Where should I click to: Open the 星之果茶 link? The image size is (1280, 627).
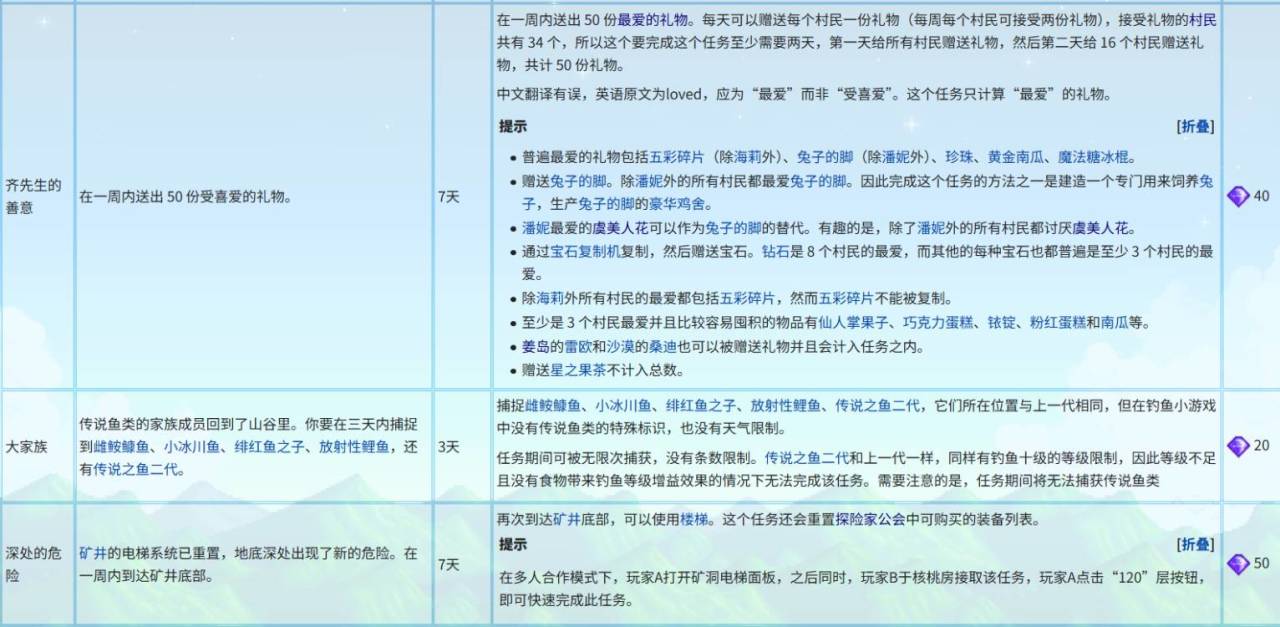tap(578, 370)
